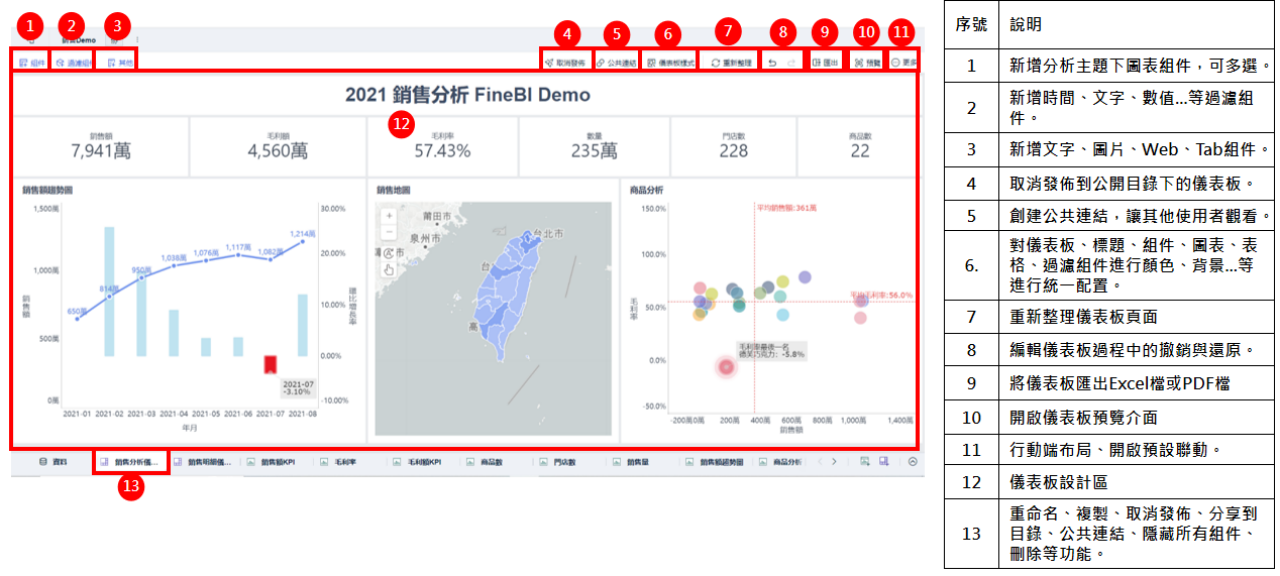The width and height of the screenshot is (1280, 576).
Task: Open the 銷售量 component tab
Action: coord(632,462)
